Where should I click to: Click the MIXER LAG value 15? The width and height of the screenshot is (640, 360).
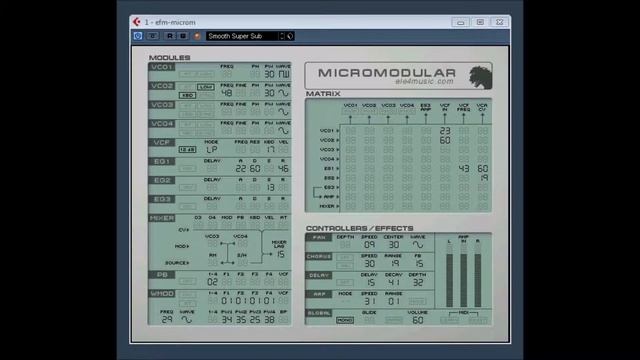[x=280, y=255]
